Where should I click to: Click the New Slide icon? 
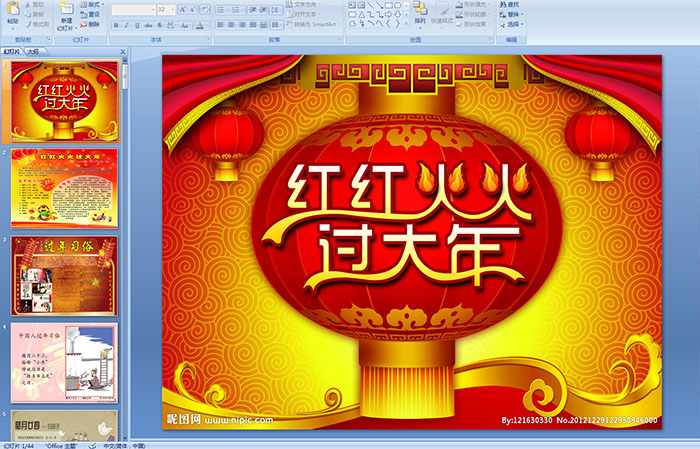pyautogui.click(x=66, y=8)
